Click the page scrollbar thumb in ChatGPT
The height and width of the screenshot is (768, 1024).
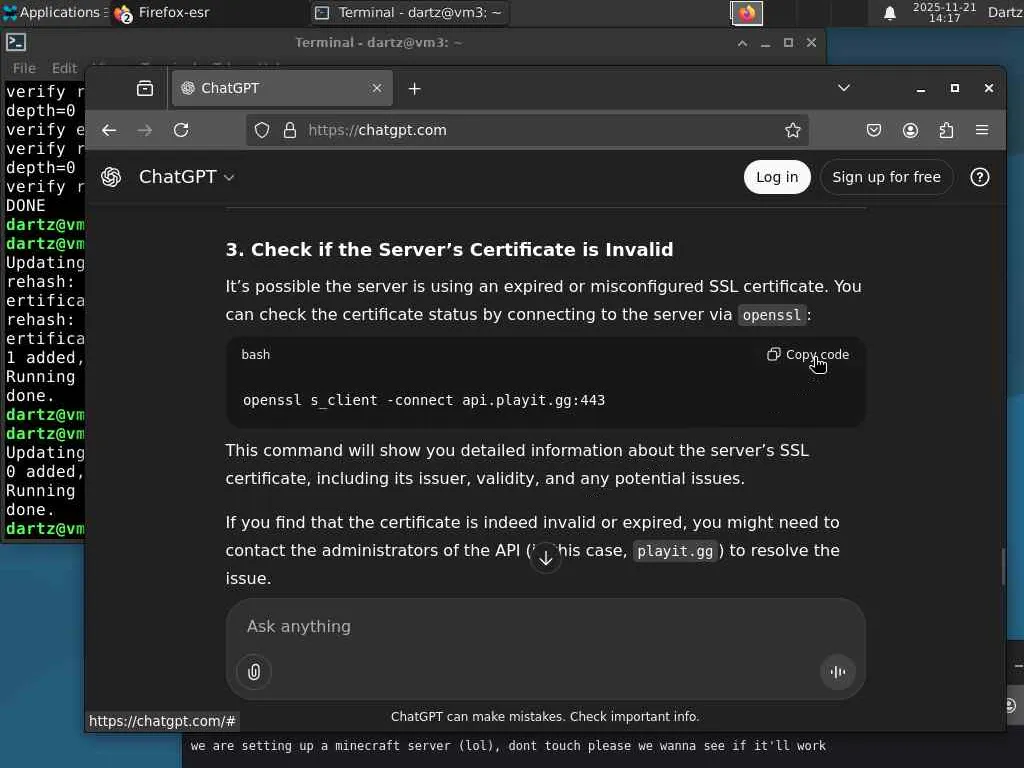click(x=1003, y=567)
